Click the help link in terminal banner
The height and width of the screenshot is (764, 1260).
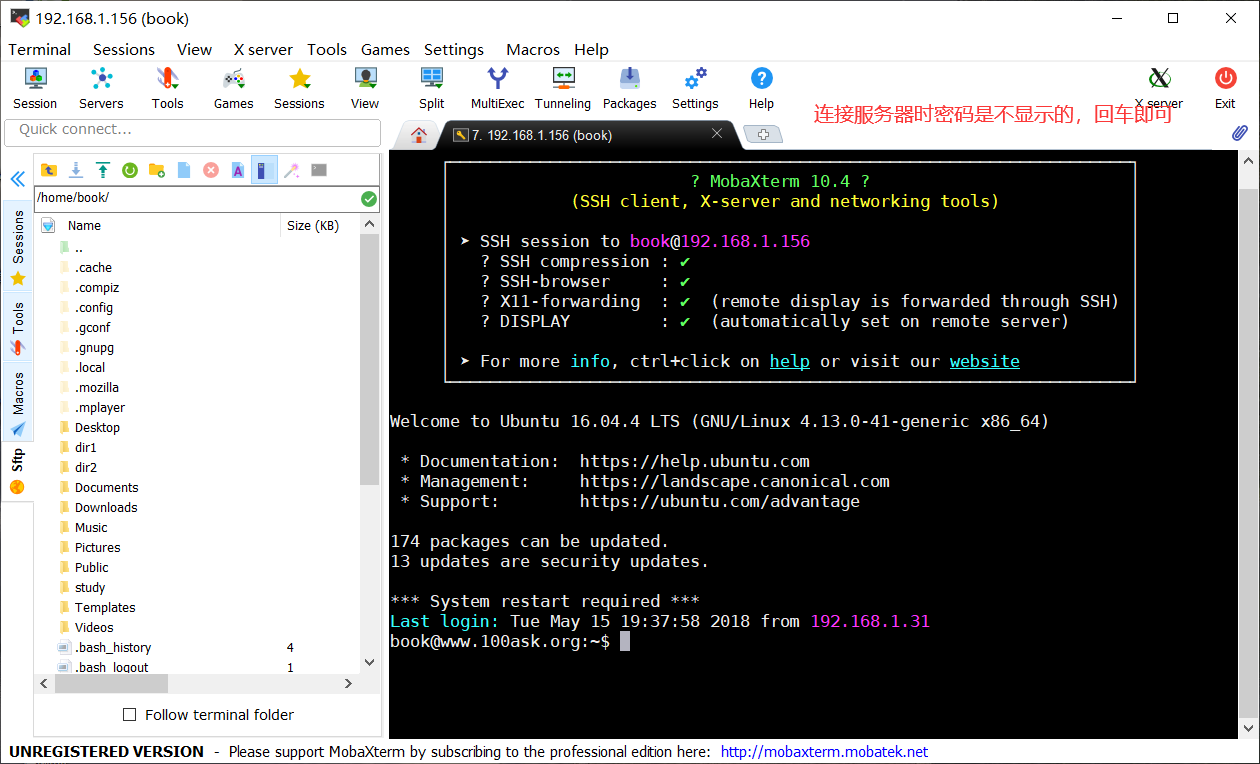(x=789, y=361)
